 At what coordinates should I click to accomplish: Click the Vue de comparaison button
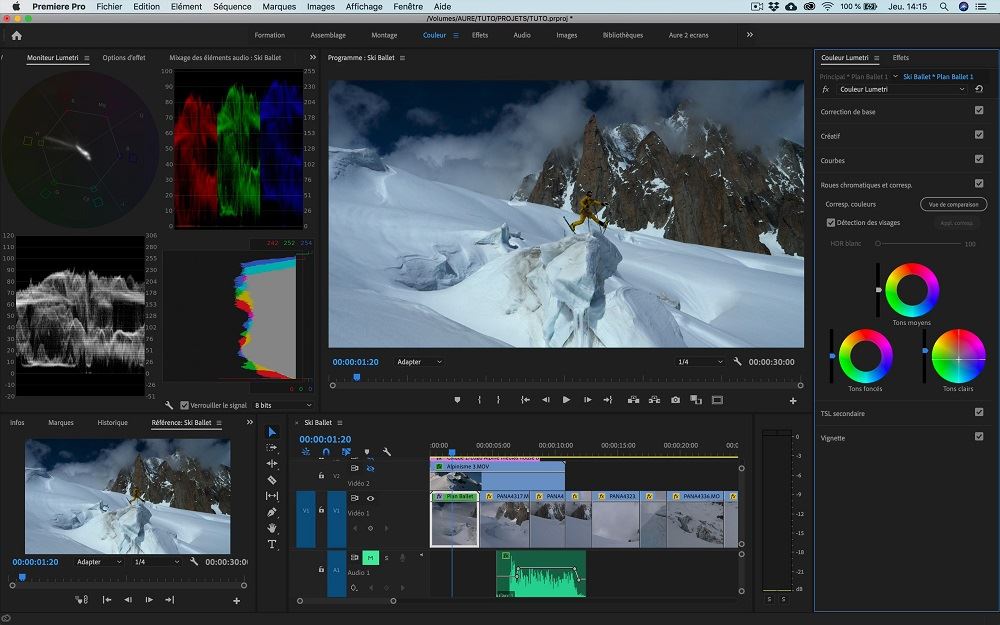coord(953,204)
